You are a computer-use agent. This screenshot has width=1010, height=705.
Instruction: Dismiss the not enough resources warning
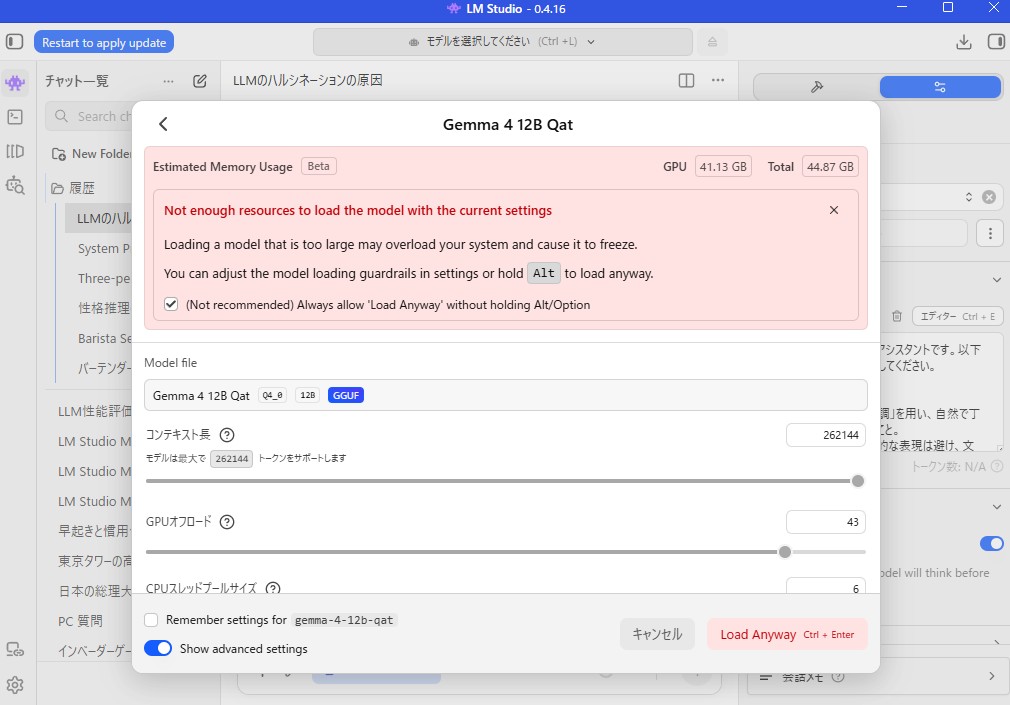click(x=834, y=210)
